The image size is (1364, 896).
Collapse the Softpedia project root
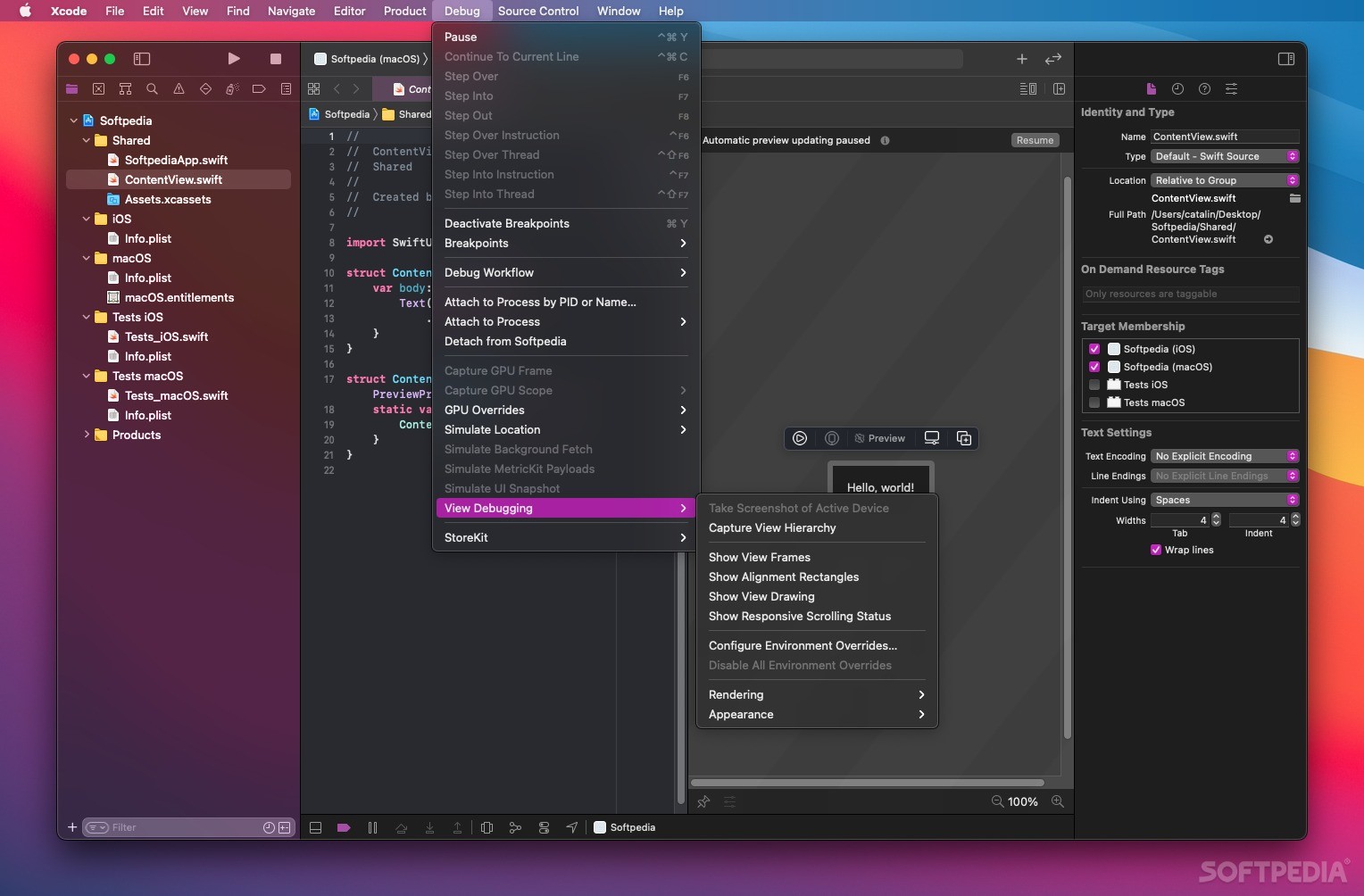[x=74, y=120]
